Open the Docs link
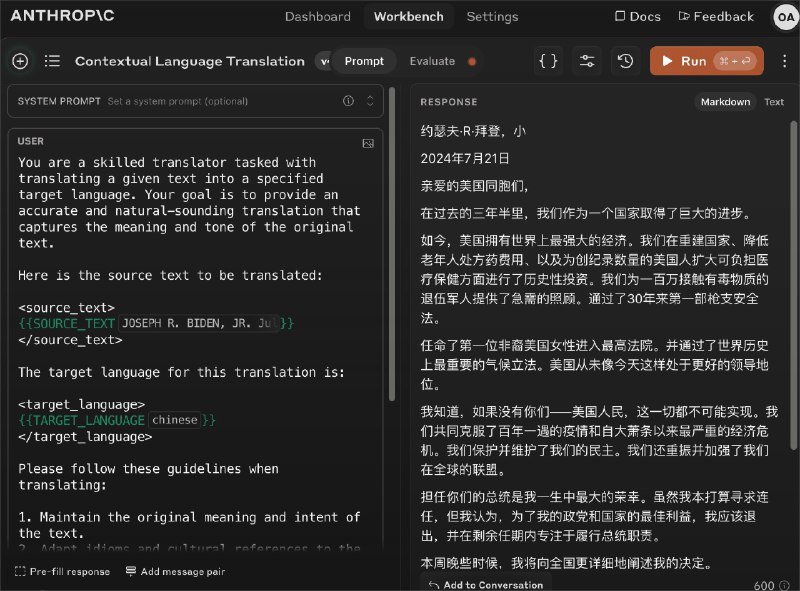This screenshot has width=800, height=591. [638, 17]
